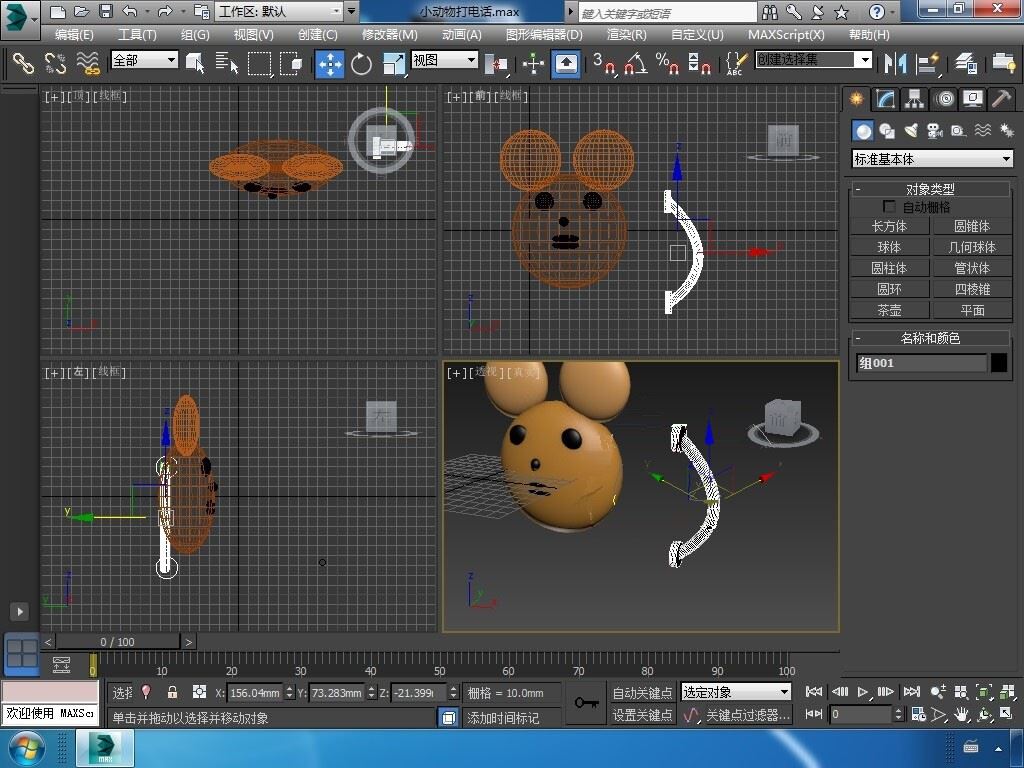
Task: Click the 设置关键点 set key button
Action: point(642,715)
